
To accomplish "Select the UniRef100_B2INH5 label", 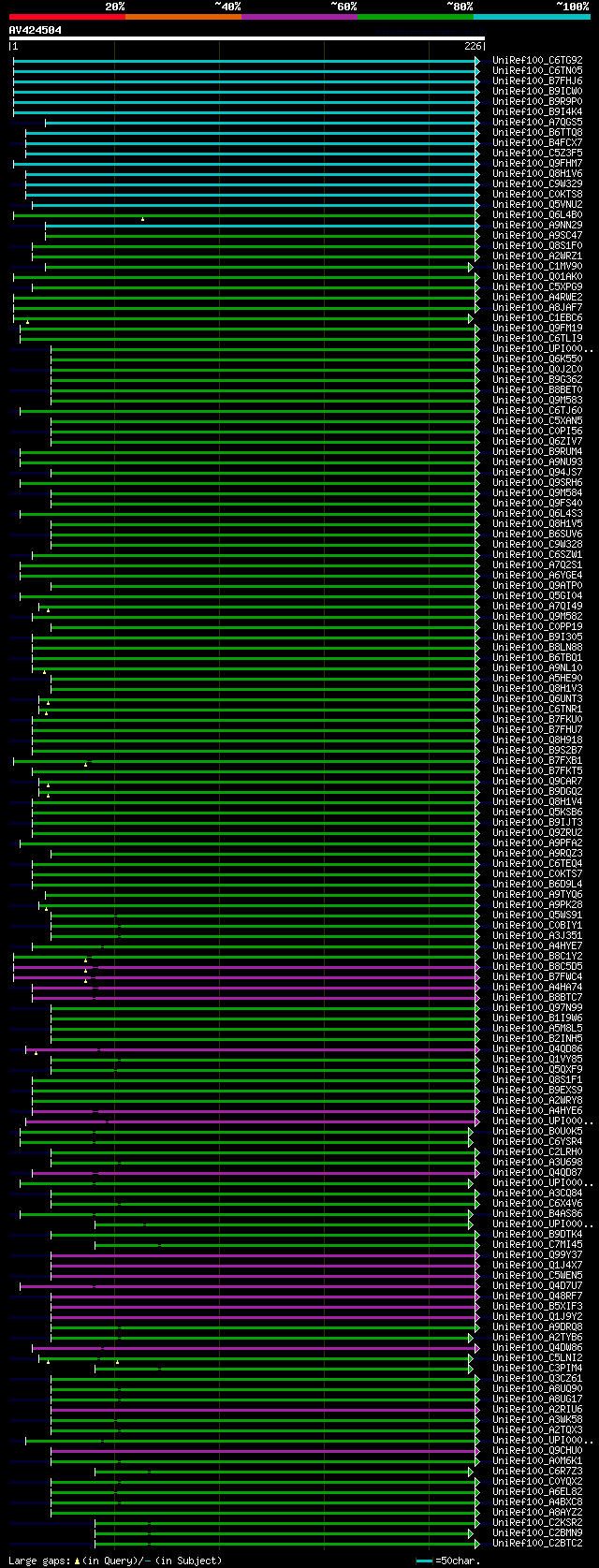I will tap(537, 1039).
